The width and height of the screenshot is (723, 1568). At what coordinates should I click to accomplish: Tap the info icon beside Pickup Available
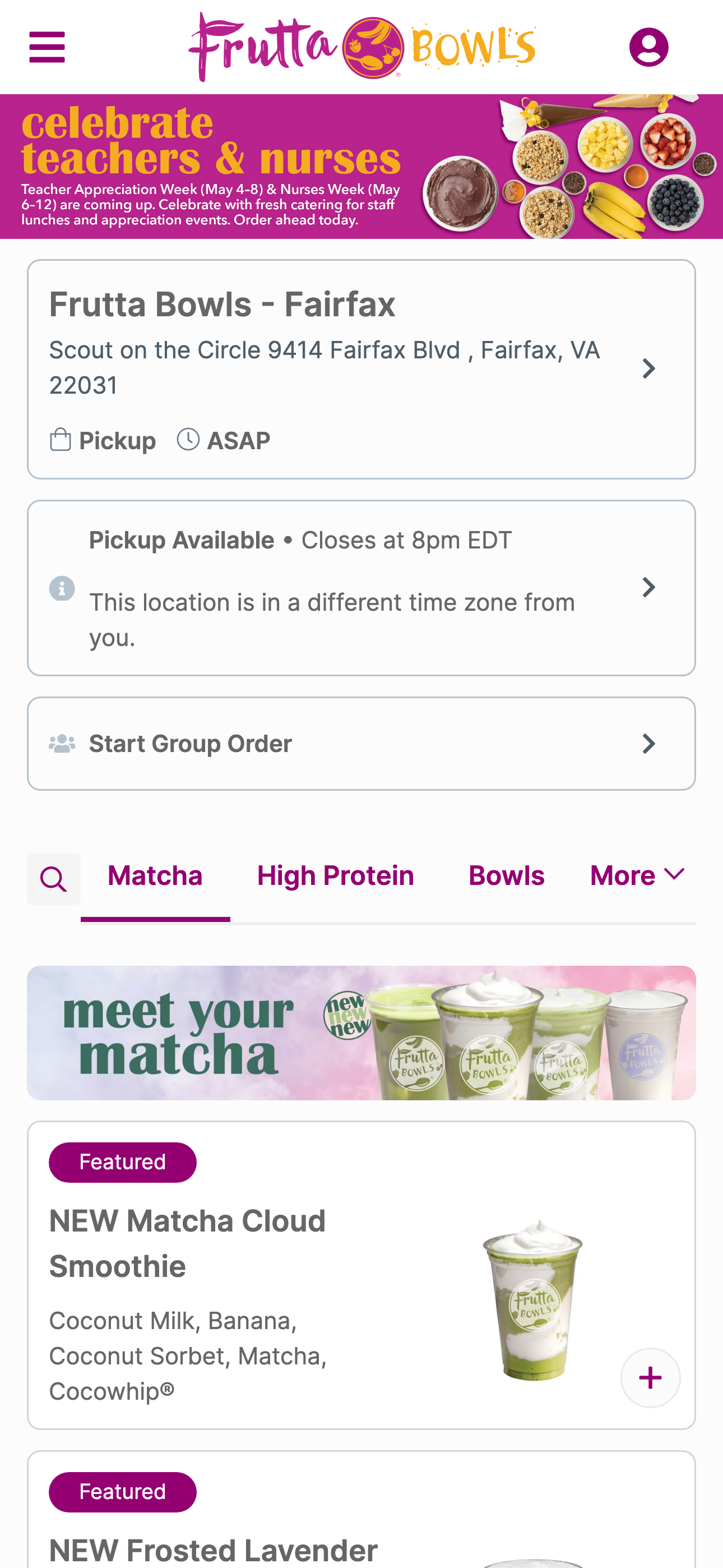pyautogui.click(x=62, y=588)
